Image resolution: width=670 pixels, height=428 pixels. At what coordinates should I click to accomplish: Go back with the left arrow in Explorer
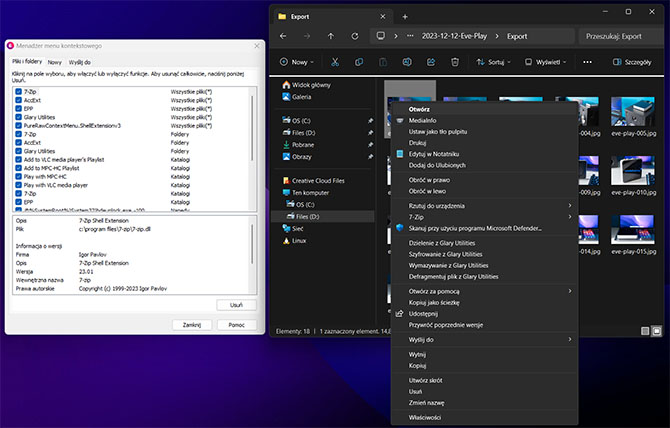(x=283, y=36)
